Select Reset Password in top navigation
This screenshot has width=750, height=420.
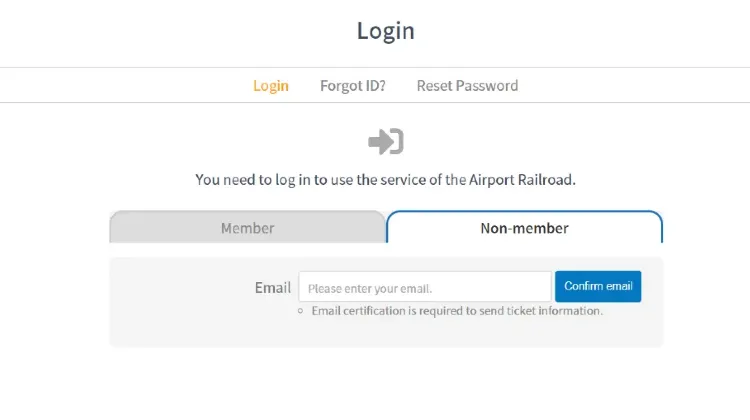pyautogui.click(x=467, y=86)
